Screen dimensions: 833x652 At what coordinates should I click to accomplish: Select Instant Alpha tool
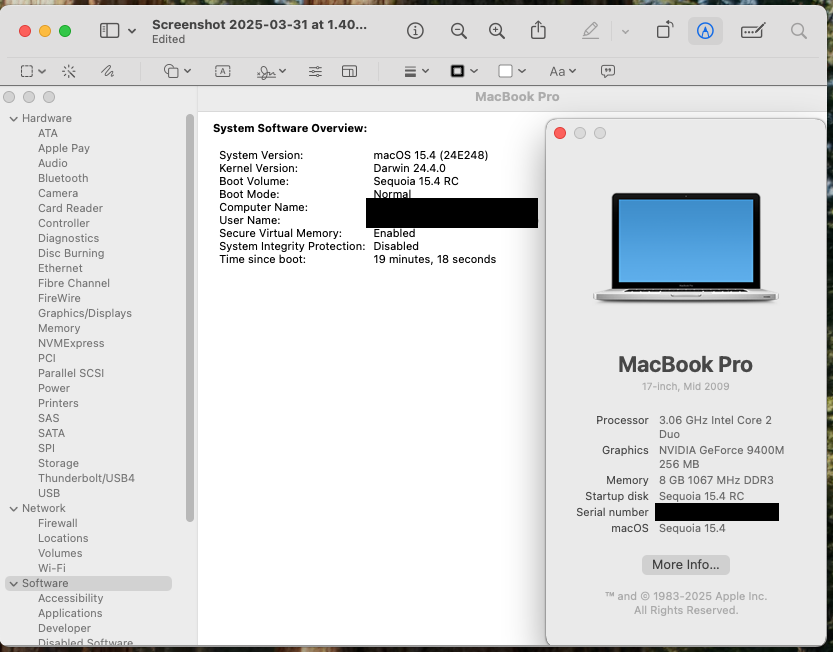pyautogui.click(x=69, y=71)
